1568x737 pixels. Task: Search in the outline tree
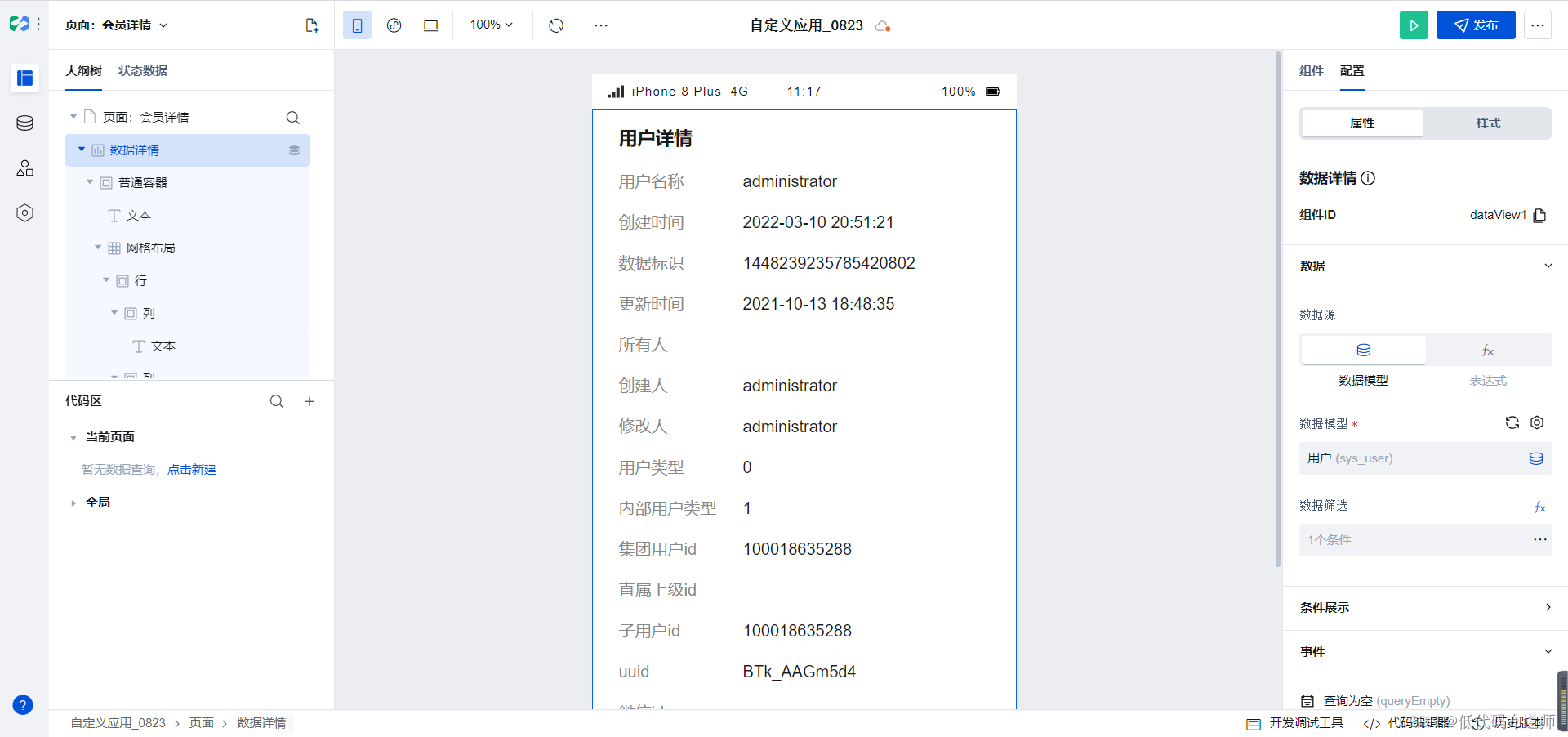292,118
